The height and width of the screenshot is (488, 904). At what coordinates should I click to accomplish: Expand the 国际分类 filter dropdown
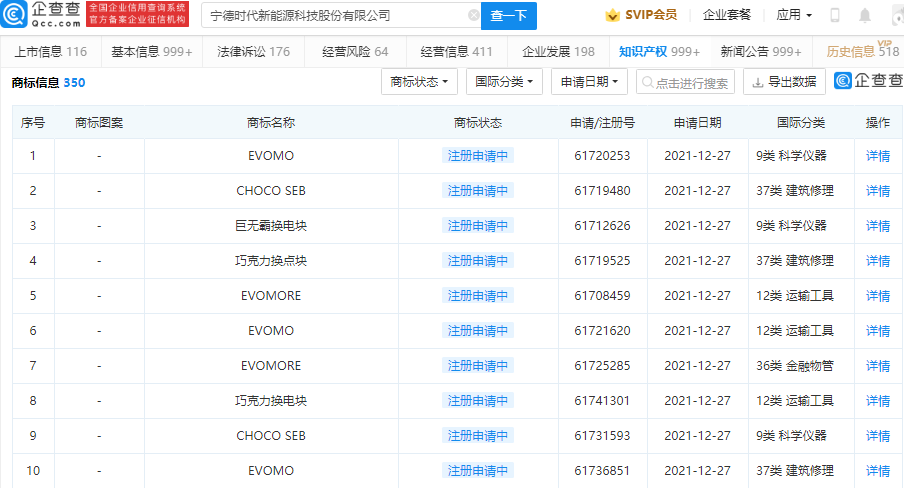coord(504,82)
